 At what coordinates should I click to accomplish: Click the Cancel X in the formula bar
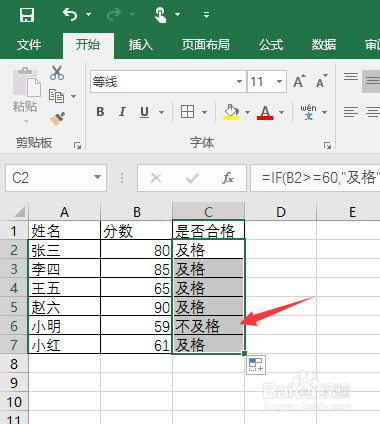coord(156,178)
